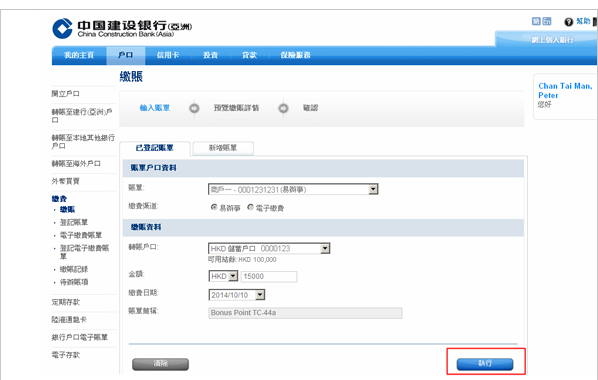Open the 電子繳費賬單 sidebar sub-item
The height and width of the screenshot is (380, 598).
click(80, 235)
